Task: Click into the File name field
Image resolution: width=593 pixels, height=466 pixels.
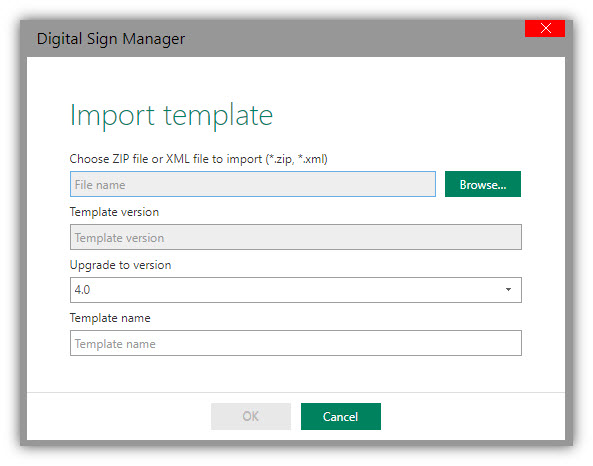Action: pos(253,184)
